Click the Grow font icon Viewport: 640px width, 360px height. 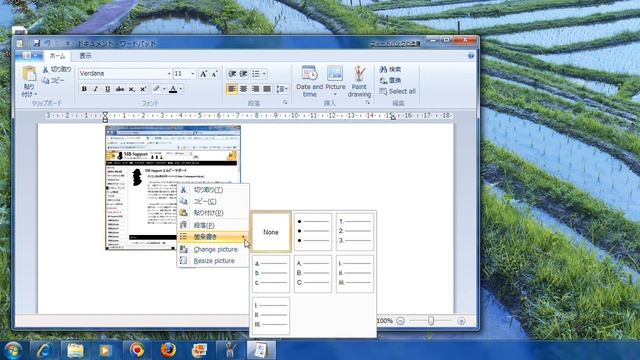coord(203,73)
